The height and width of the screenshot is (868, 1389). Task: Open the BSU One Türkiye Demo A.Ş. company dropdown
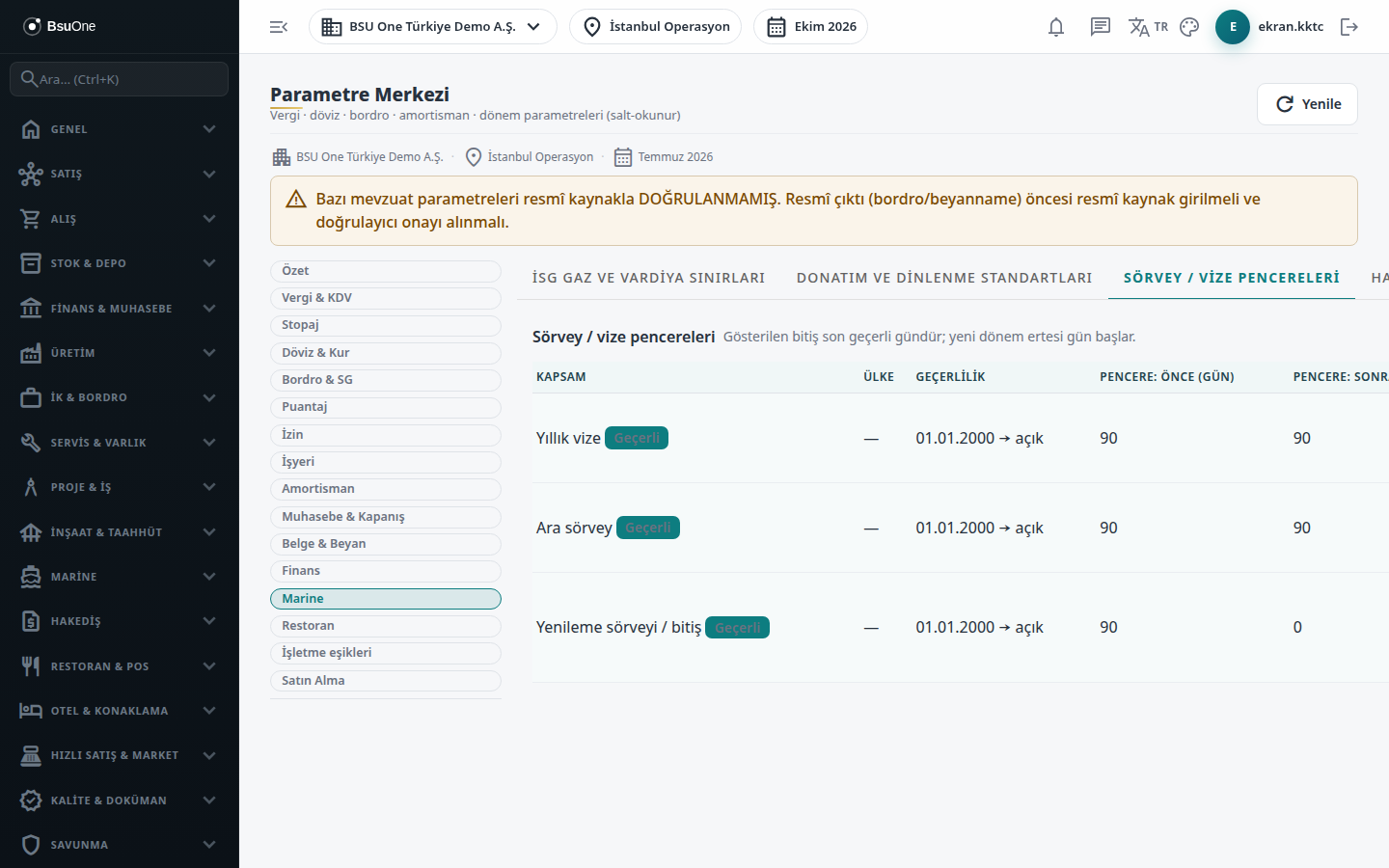(433, 27)
